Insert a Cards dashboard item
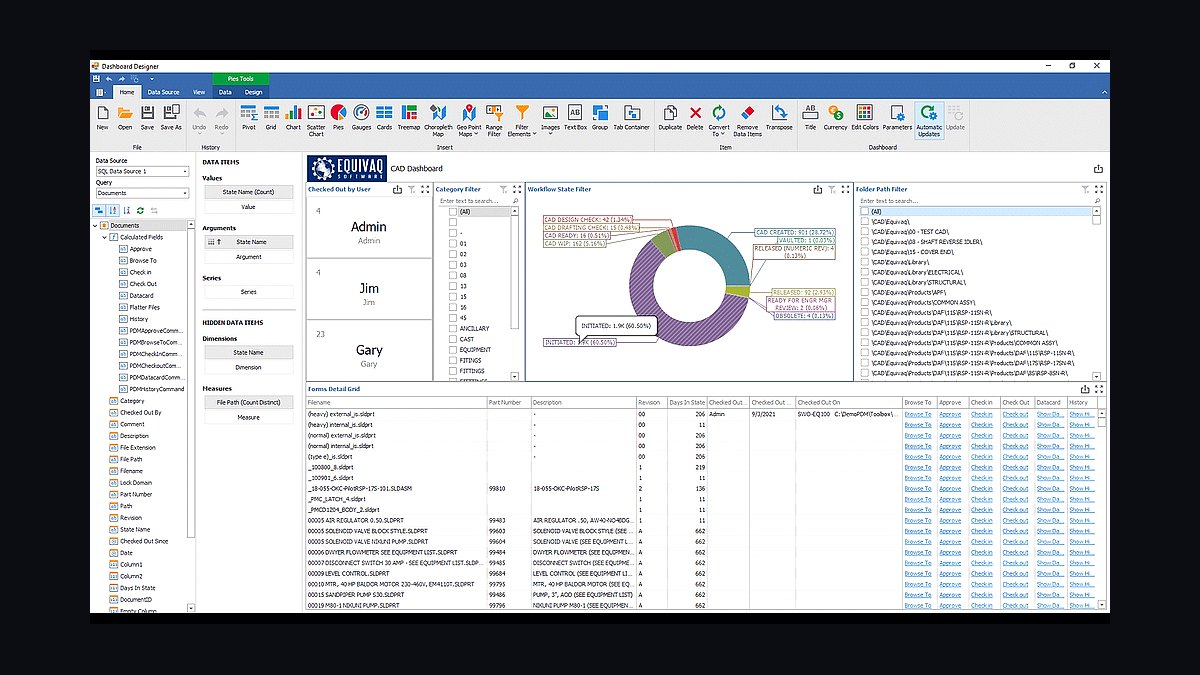Screen dimensions: 1200x675 point(385,117)
